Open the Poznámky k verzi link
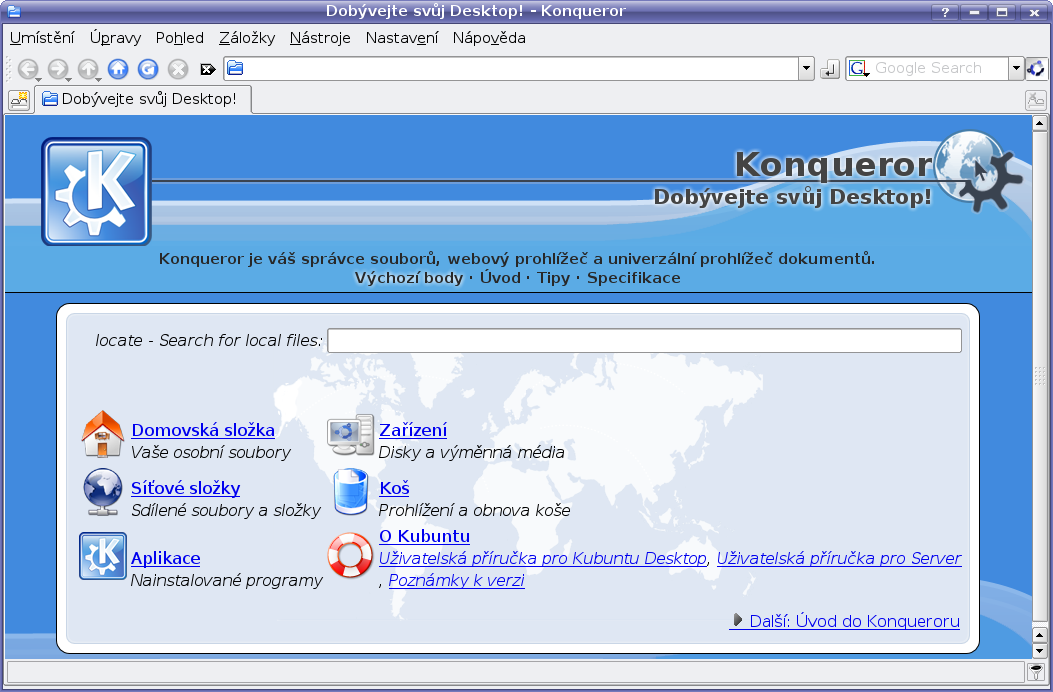 point(457,580)
